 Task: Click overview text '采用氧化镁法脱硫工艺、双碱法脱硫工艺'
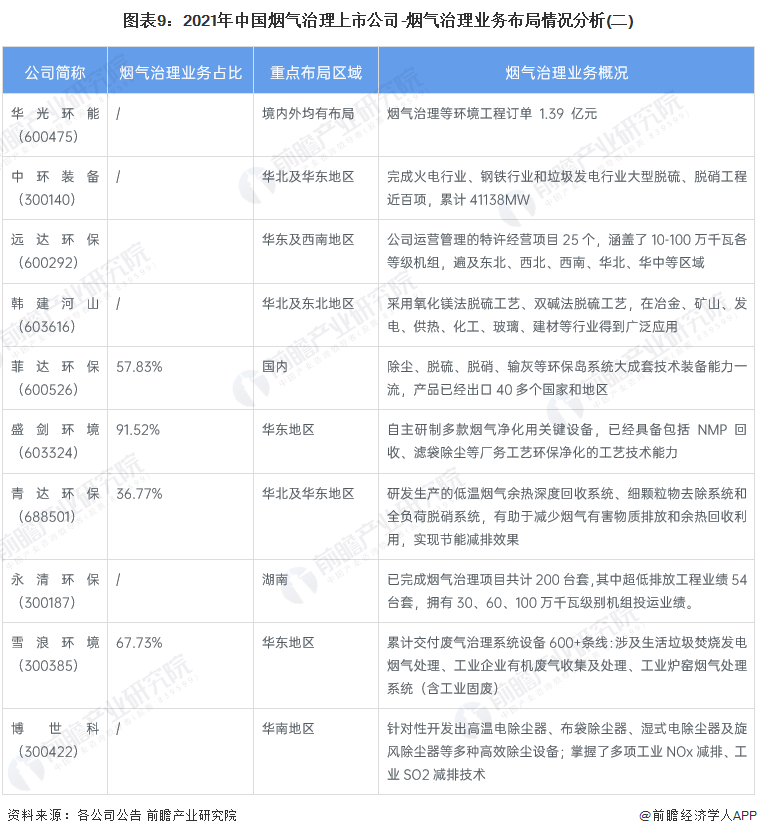click(506, 303)
